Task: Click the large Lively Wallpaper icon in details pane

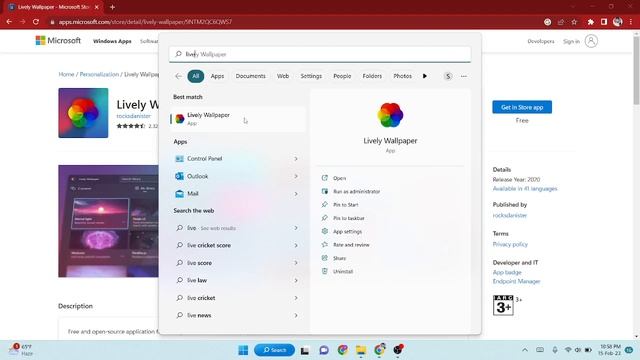Action: pyautogui.click(x=390, y=115)
